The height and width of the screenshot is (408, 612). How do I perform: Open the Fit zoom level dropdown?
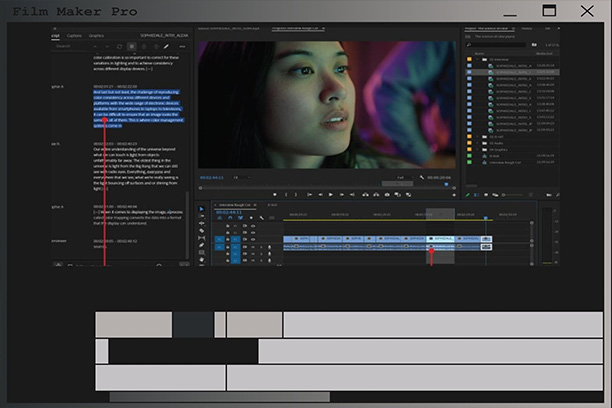coord(240,178)
